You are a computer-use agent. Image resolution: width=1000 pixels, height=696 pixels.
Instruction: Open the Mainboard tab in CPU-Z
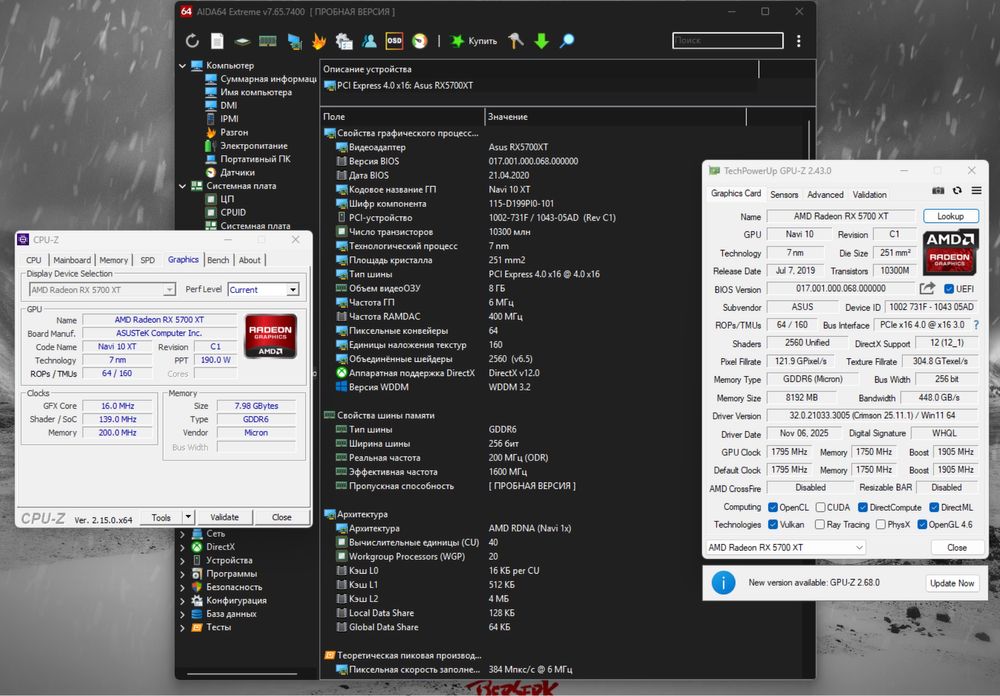pos(72,260)
